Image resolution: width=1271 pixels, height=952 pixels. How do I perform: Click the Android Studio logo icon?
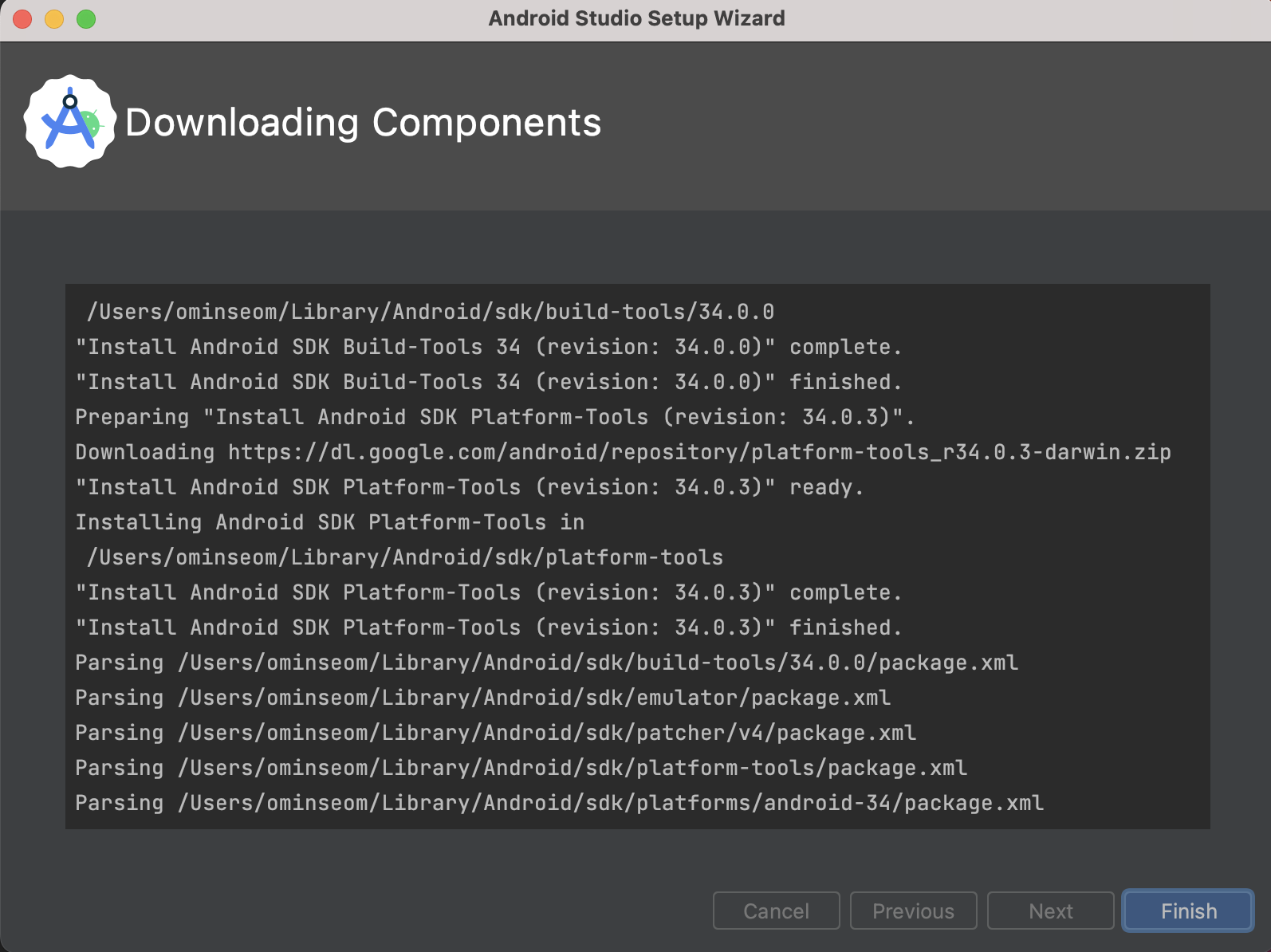(x=70, y=122)
